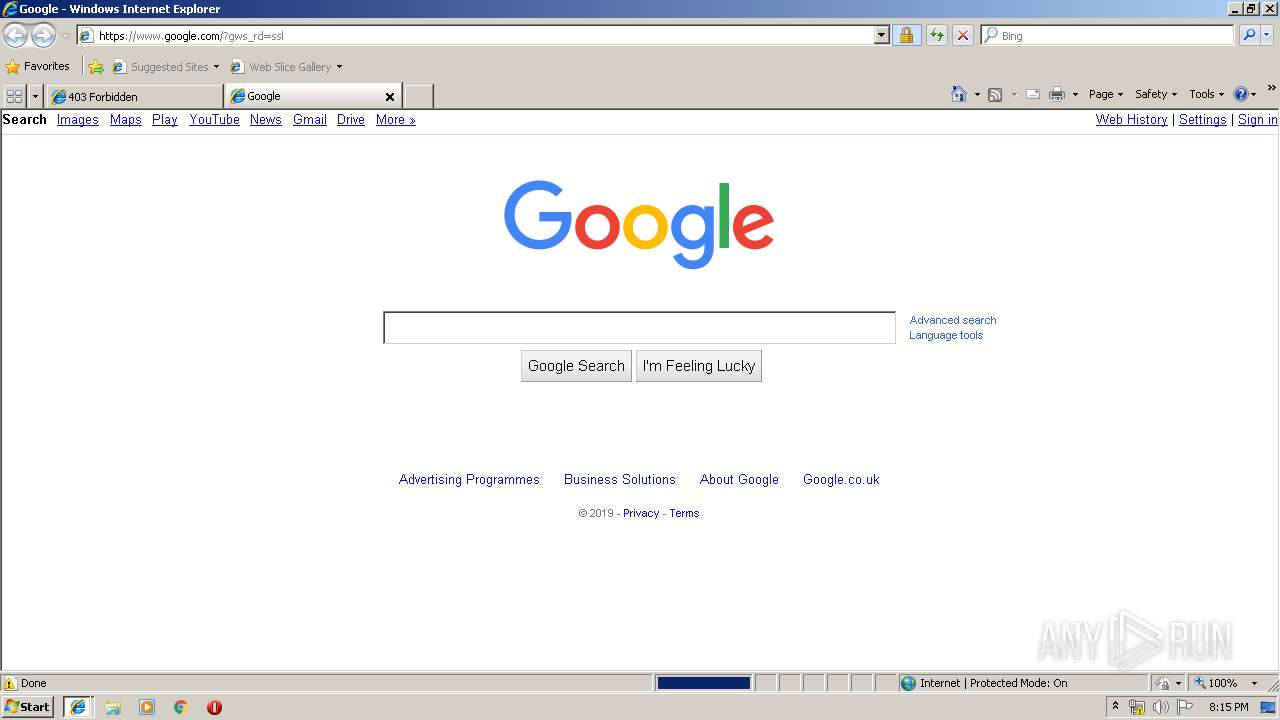Click the RSS feeds icon

point(995,94)
